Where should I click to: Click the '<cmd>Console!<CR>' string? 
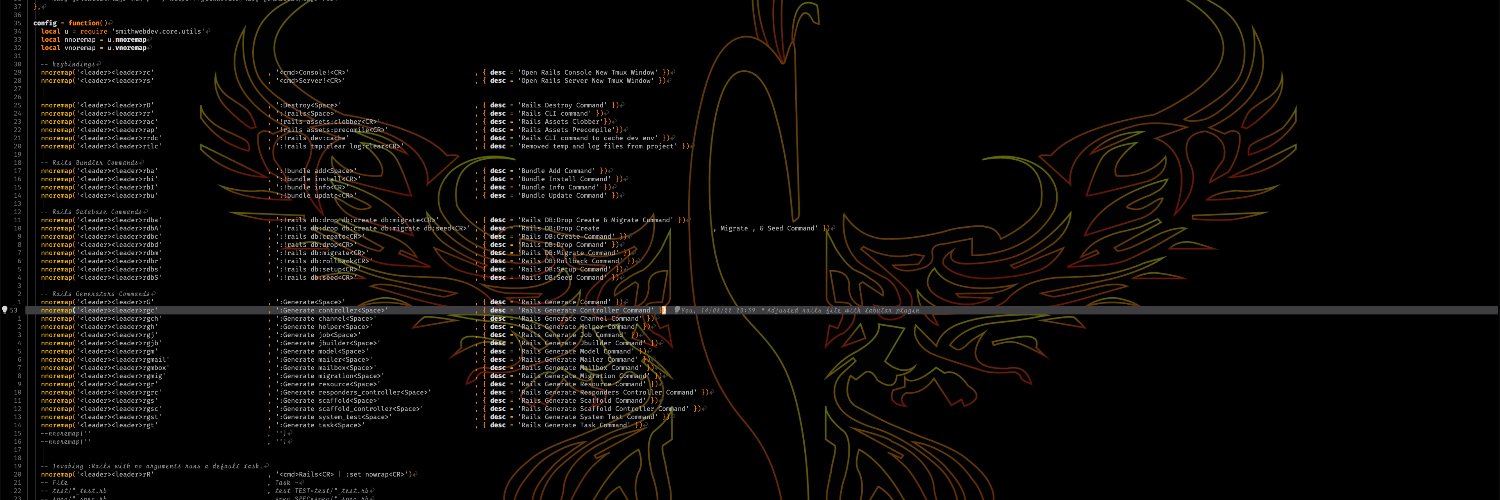tap(313, 73)
